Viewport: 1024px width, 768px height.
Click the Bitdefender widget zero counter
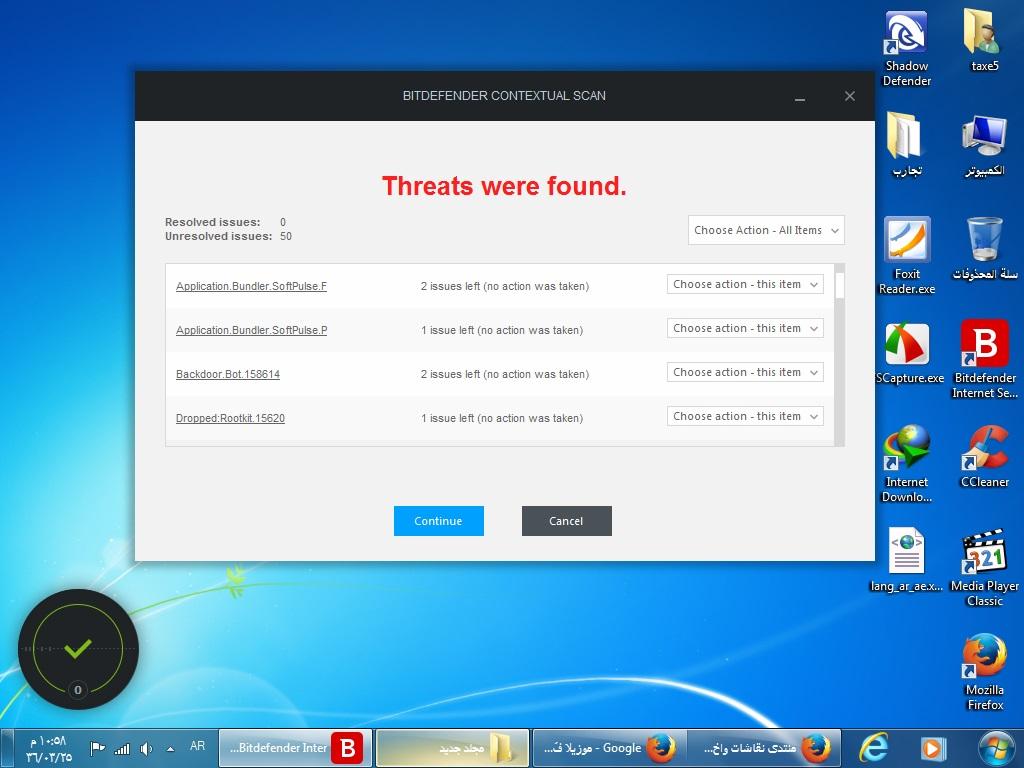(78, 690)
